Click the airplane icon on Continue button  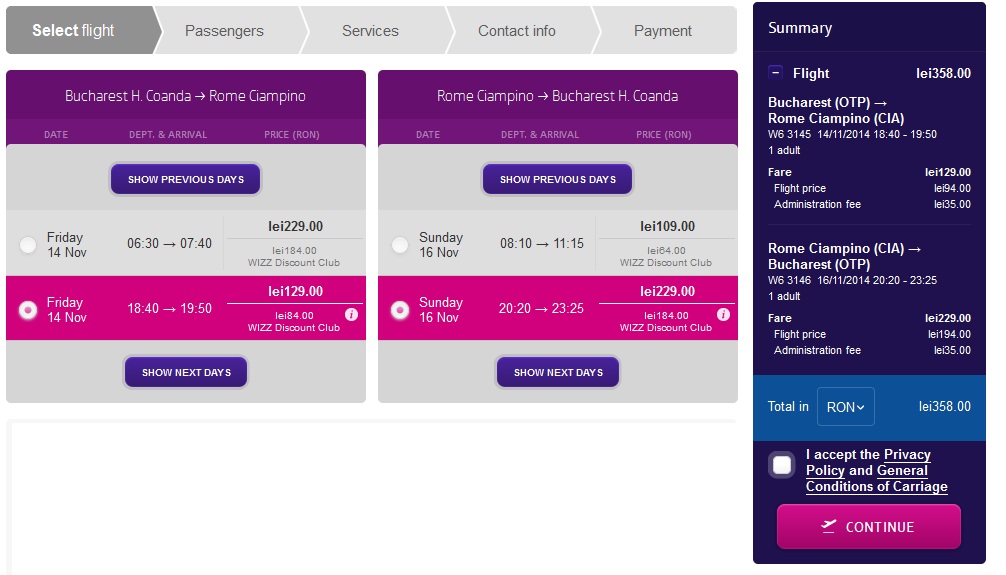click(x=828, y=526)
